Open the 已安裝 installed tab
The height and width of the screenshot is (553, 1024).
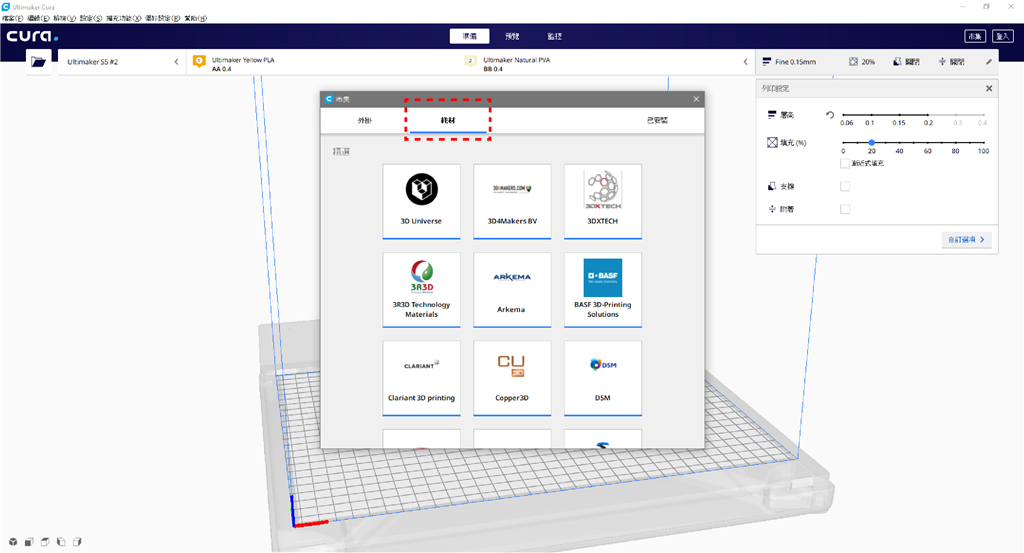[x=657, y=120]
